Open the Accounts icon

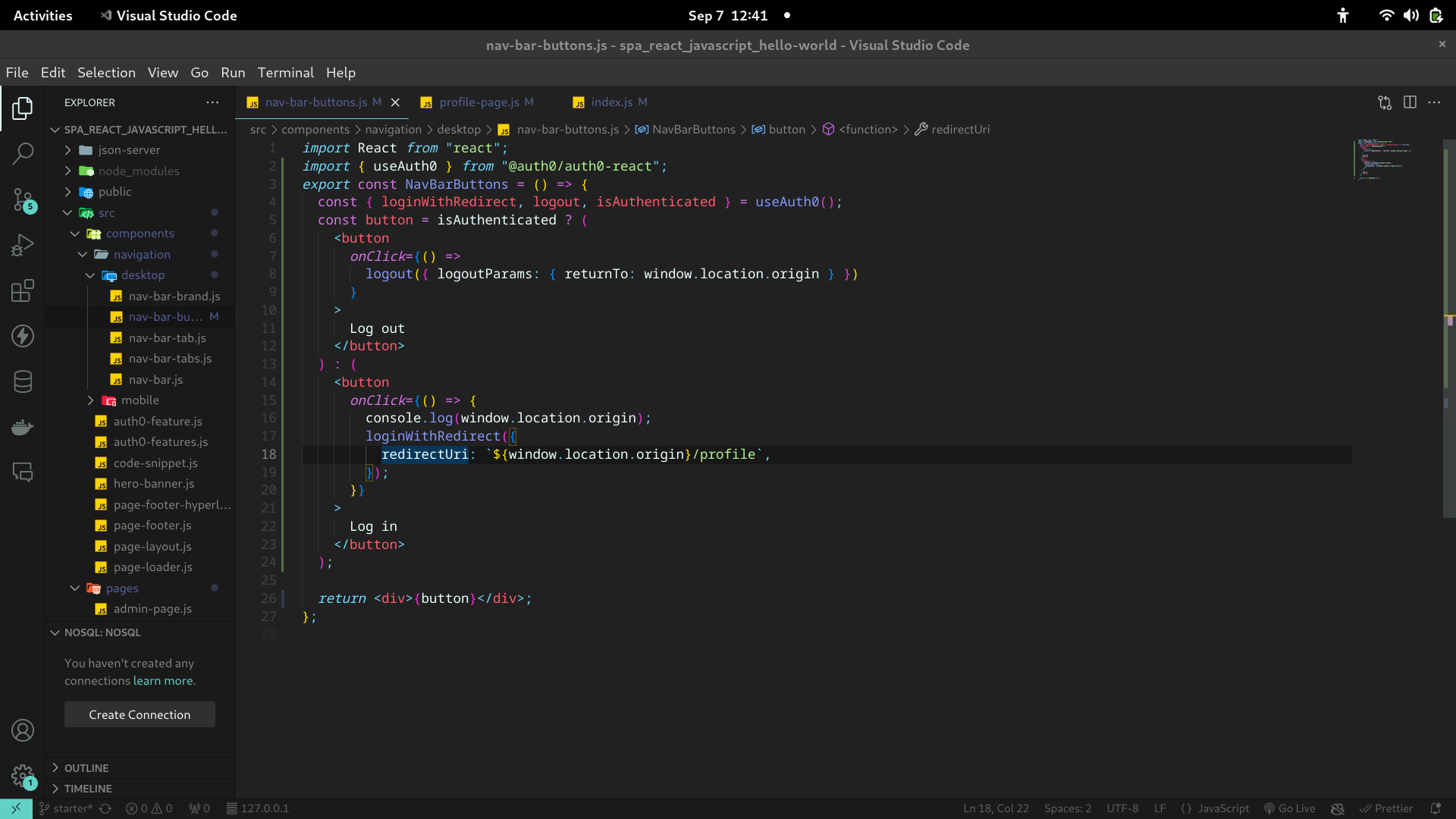point(23,730)
